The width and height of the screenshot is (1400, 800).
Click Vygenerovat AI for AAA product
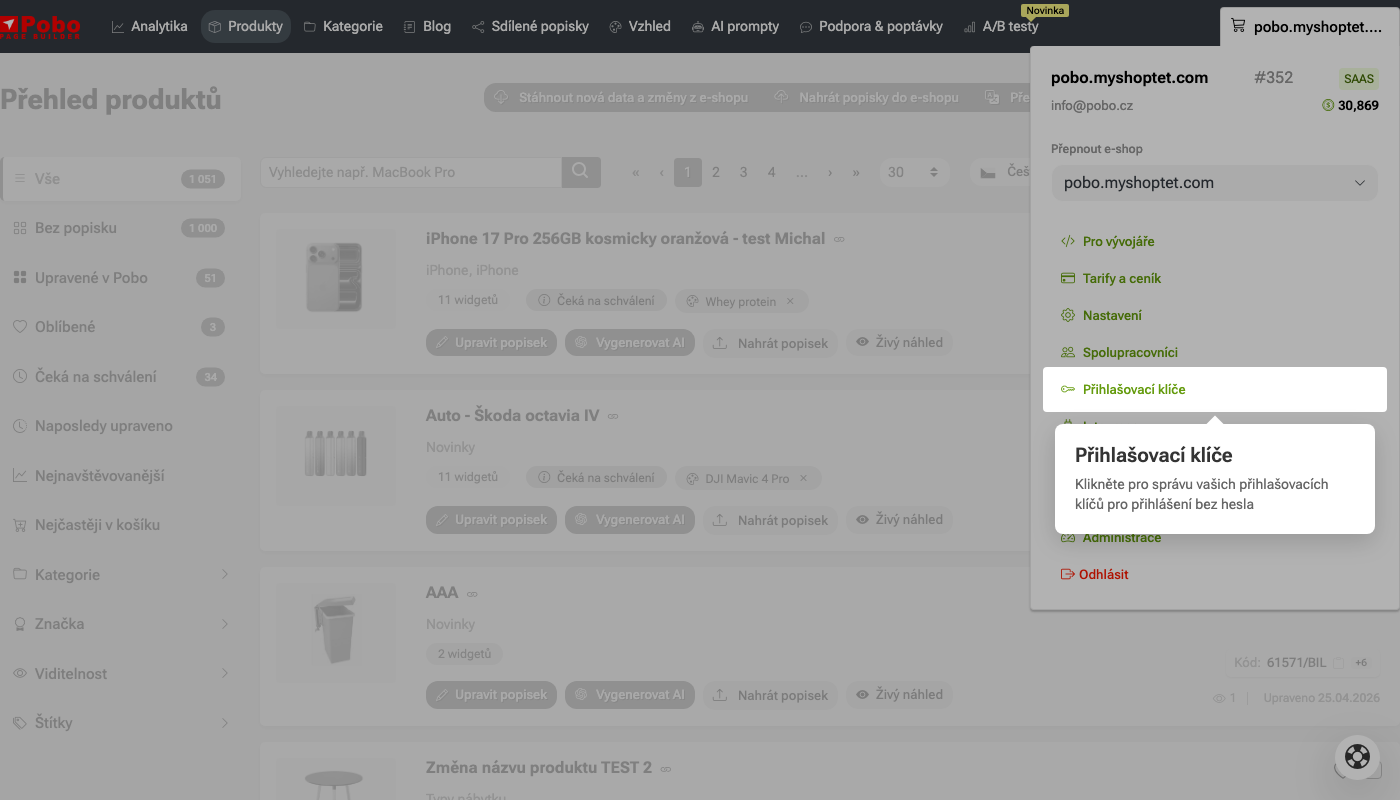(x=629, y=694)
